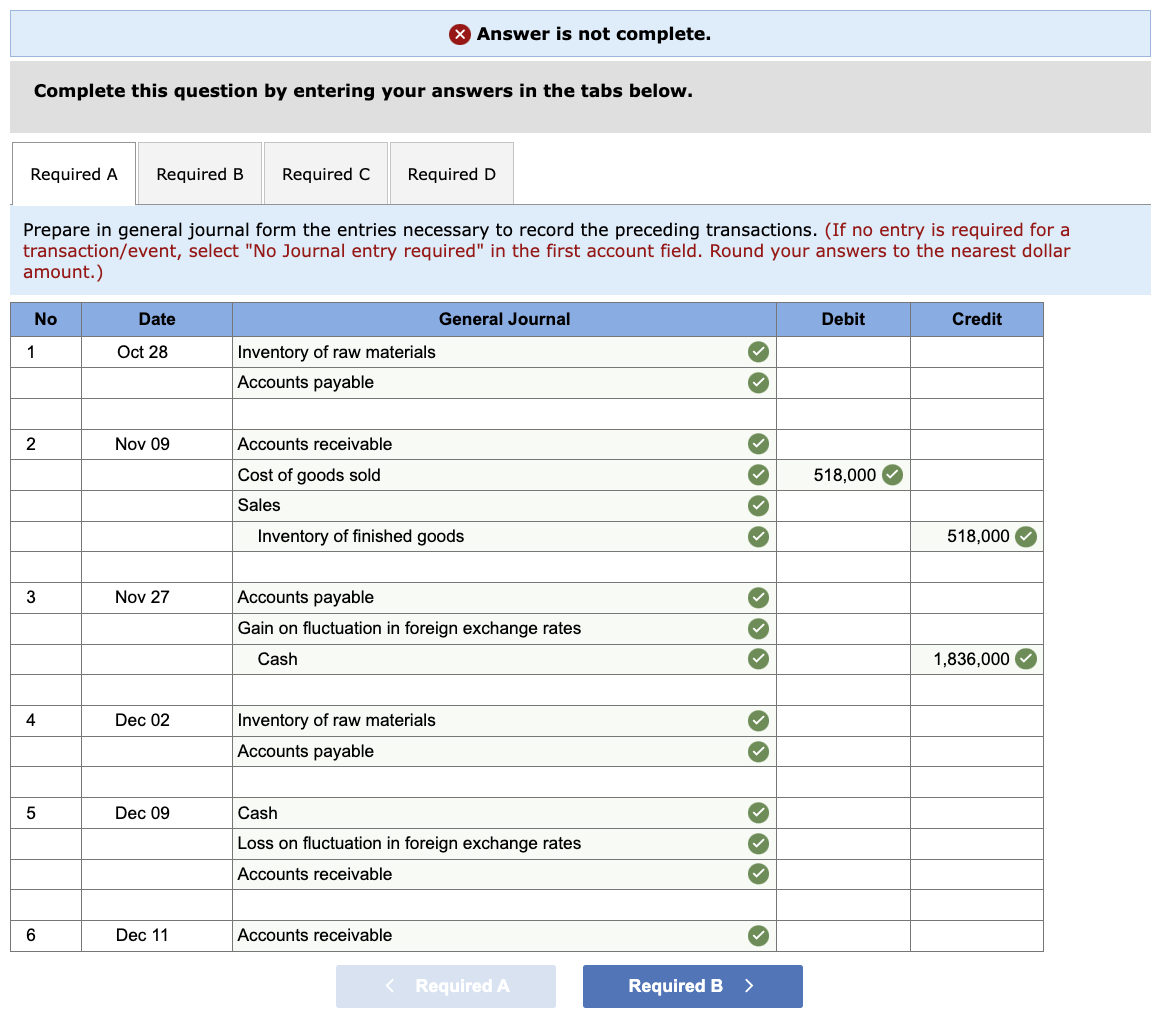Switch to the Required C tab
The image size is (1164, 1024).
325,173
